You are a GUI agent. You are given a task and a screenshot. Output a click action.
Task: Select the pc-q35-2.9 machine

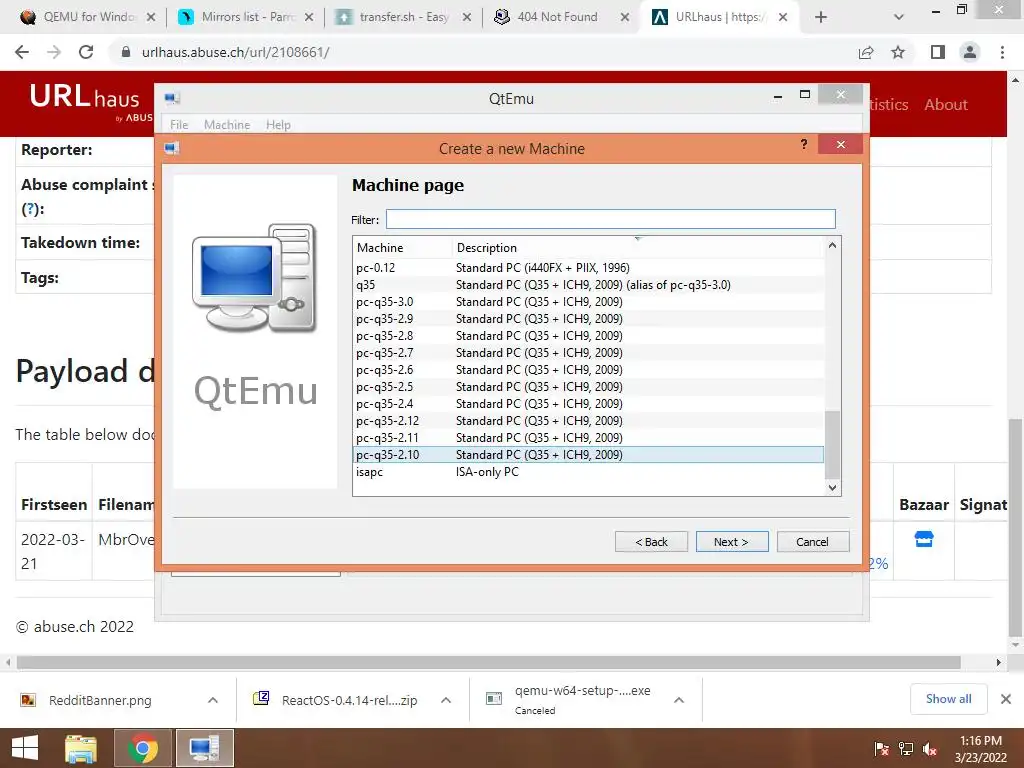click(x=588, y=319)
